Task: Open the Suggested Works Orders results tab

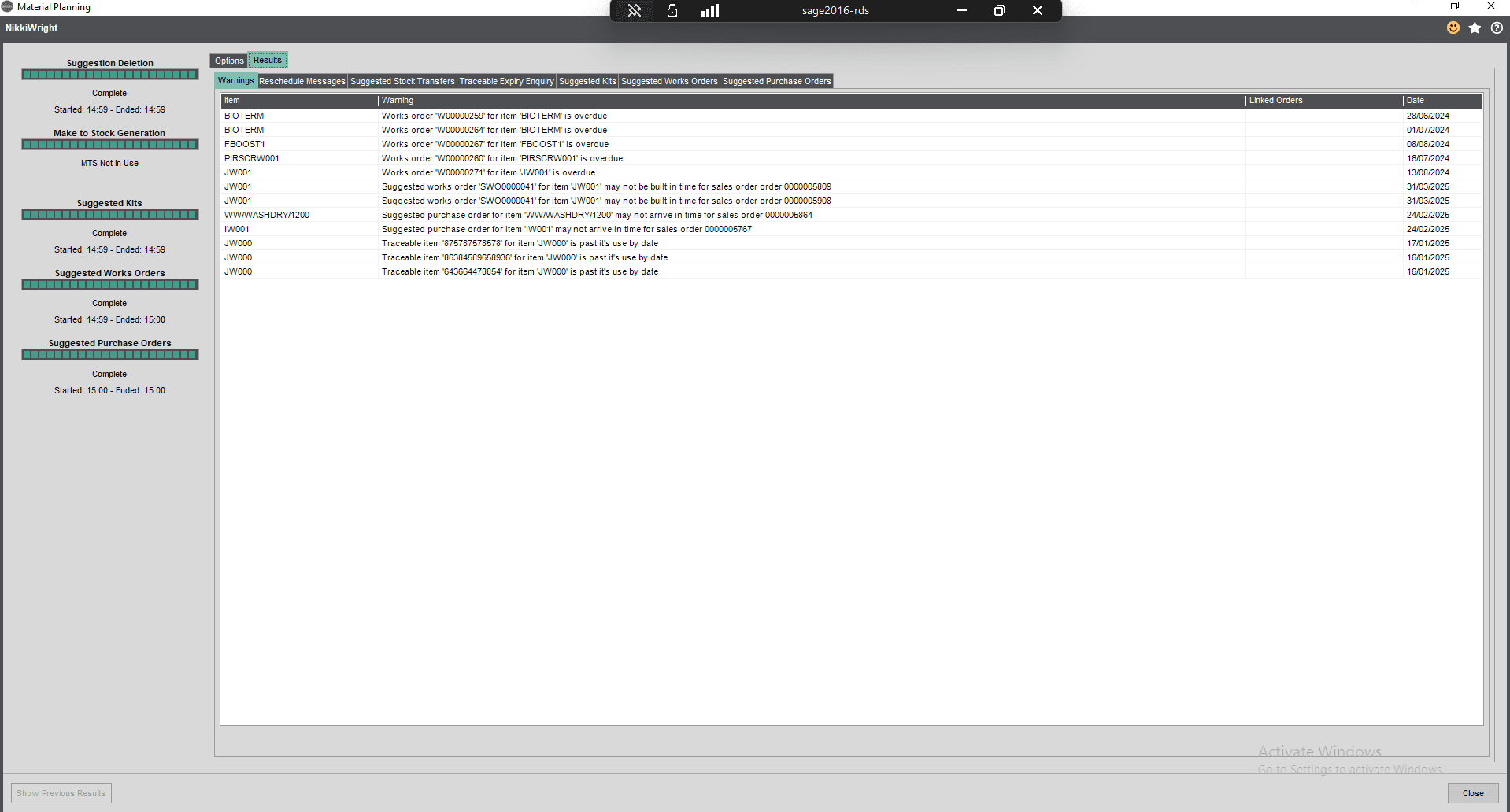Action: 669,81
